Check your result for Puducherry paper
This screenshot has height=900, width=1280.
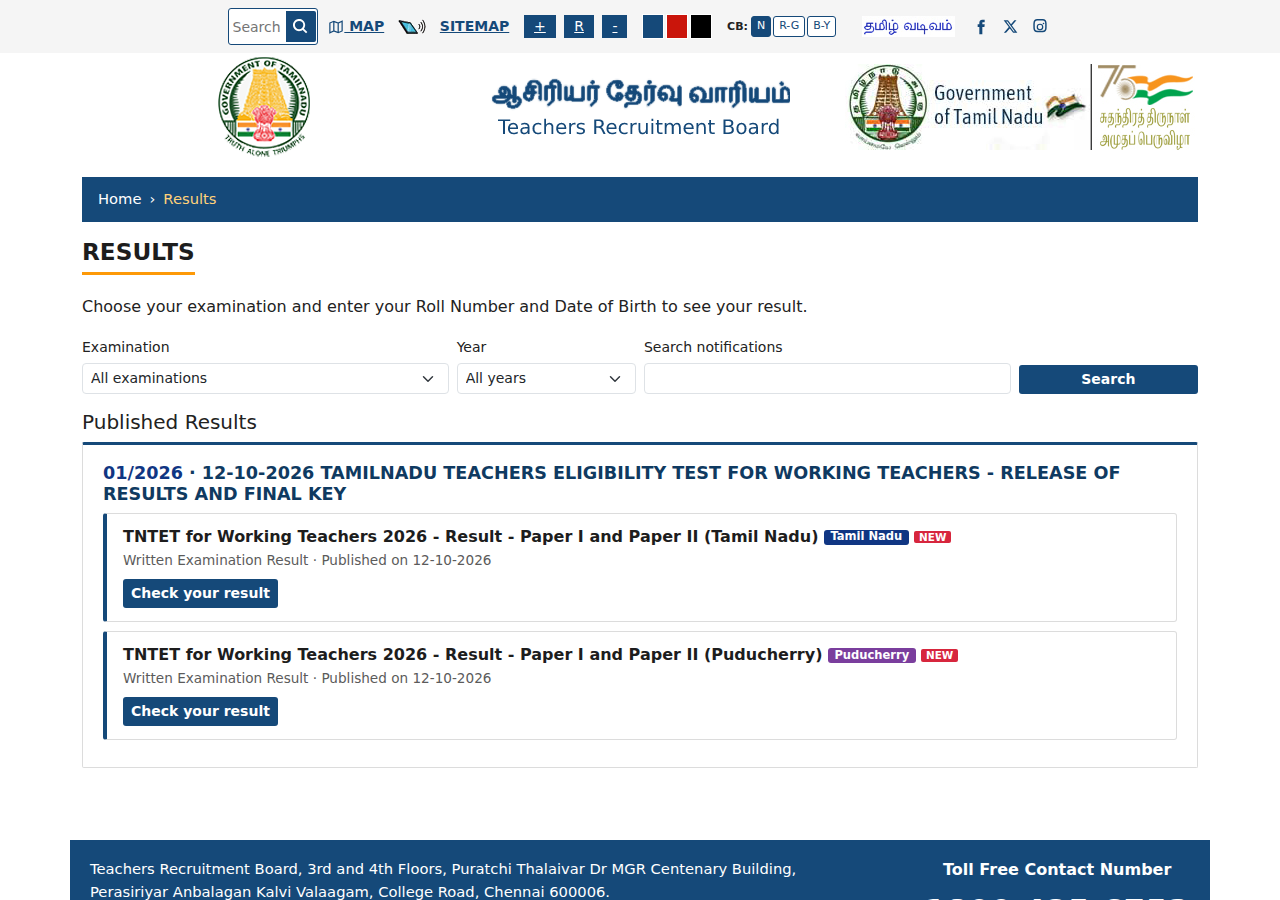point(200,711)
